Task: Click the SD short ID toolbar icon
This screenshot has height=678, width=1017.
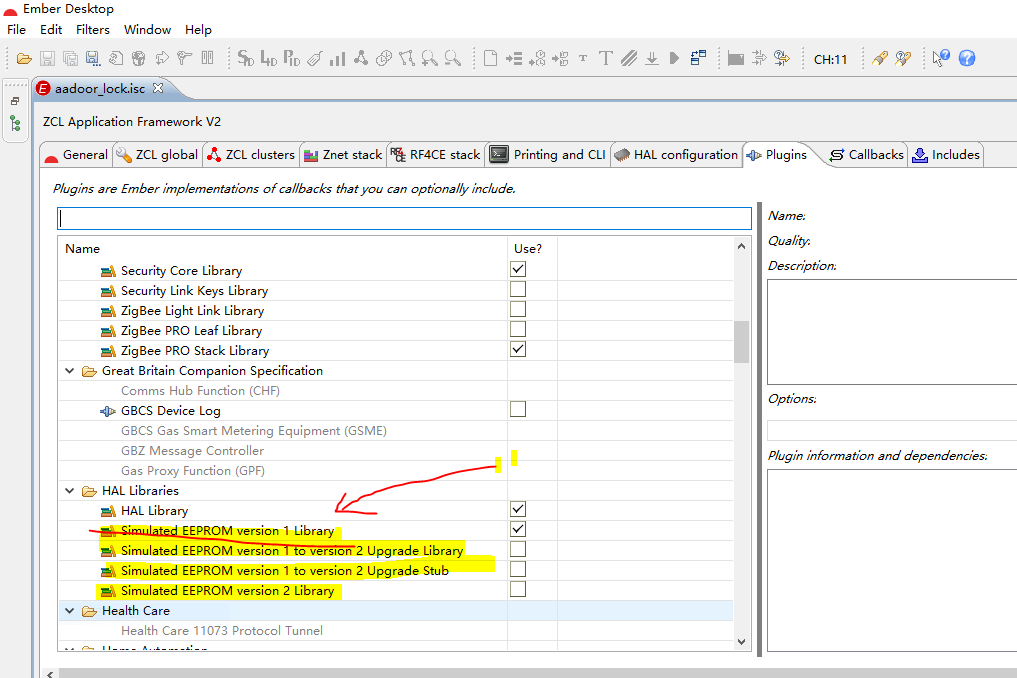Action: point(245,58)
